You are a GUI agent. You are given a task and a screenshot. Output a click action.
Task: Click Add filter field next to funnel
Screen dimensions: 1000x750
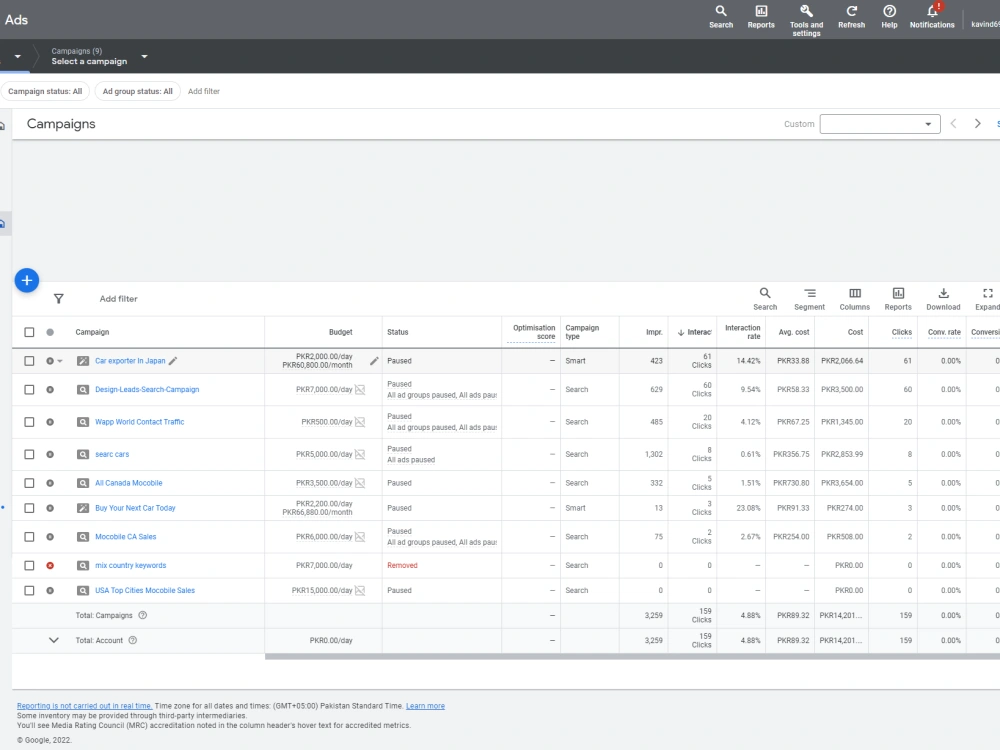click(x=119, y=298)
